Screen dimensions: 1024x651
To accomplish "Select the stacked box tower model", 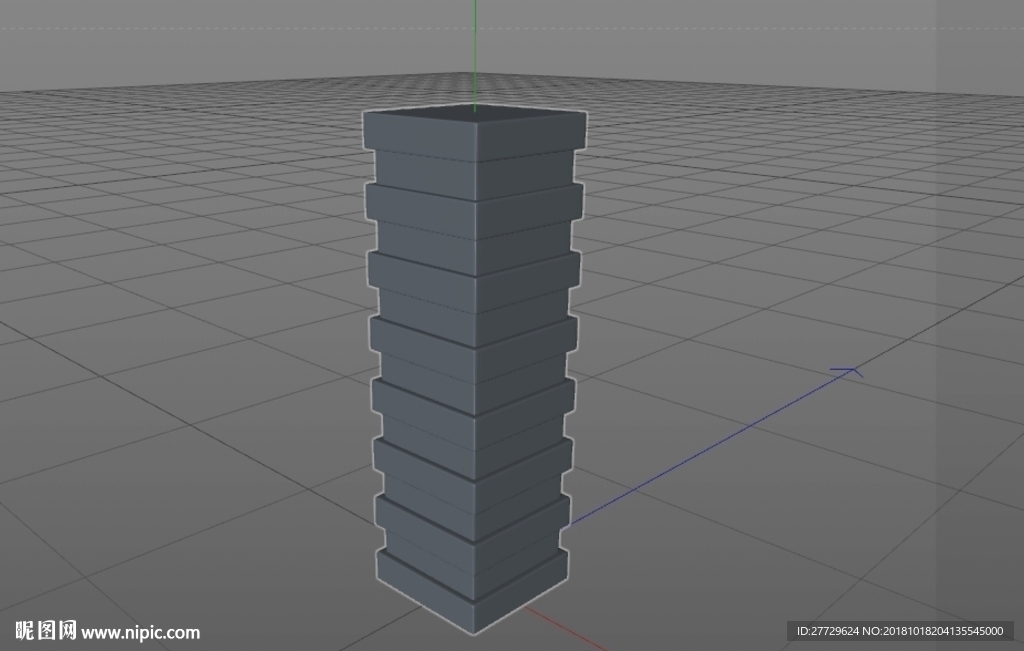I will 475,369.
